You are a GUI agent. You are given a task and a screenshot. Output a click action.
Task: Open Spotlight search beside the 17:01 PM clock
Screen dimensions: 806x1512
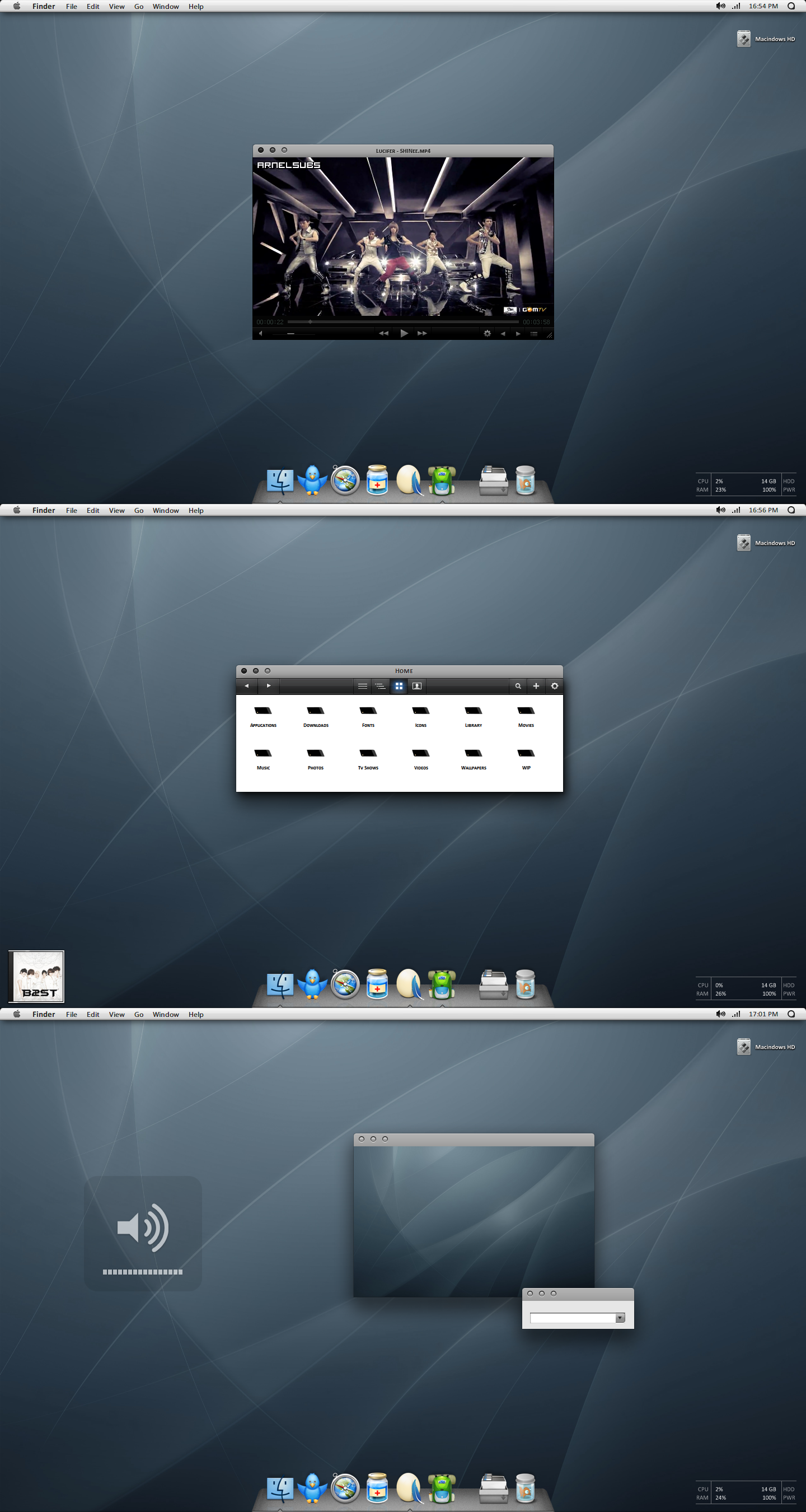pos(791,1014)
